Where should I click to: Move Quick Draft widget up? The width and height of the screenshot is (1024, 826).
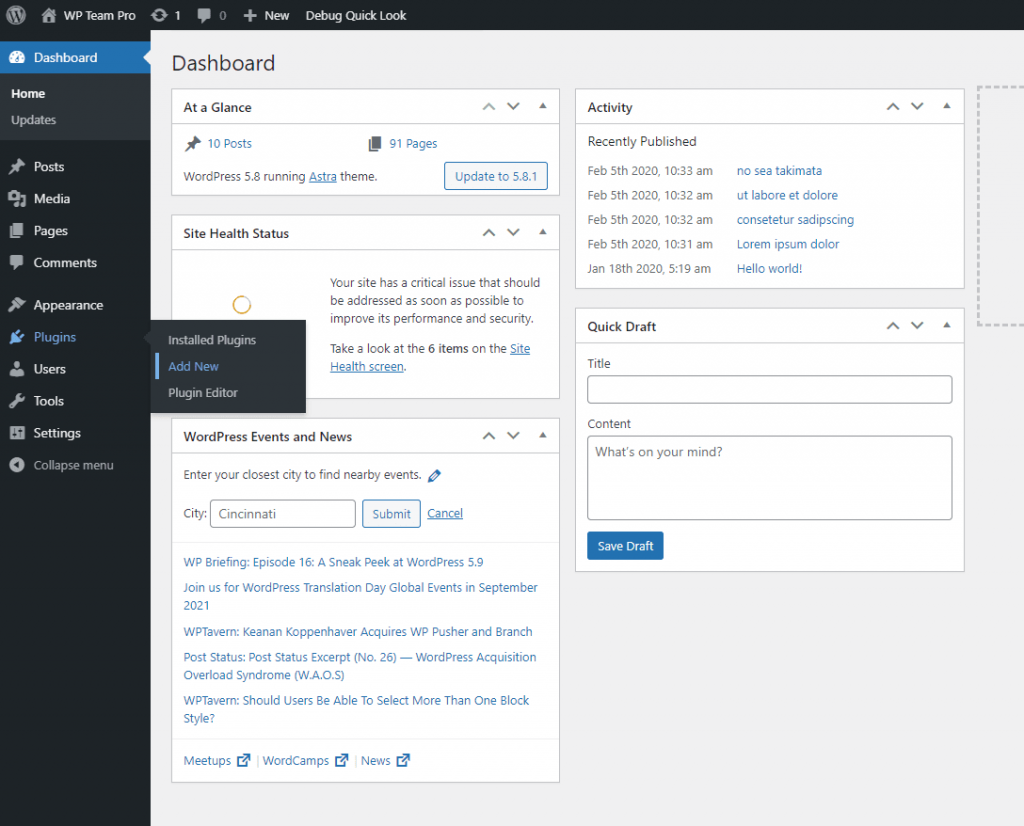click(x=893, y=326)
